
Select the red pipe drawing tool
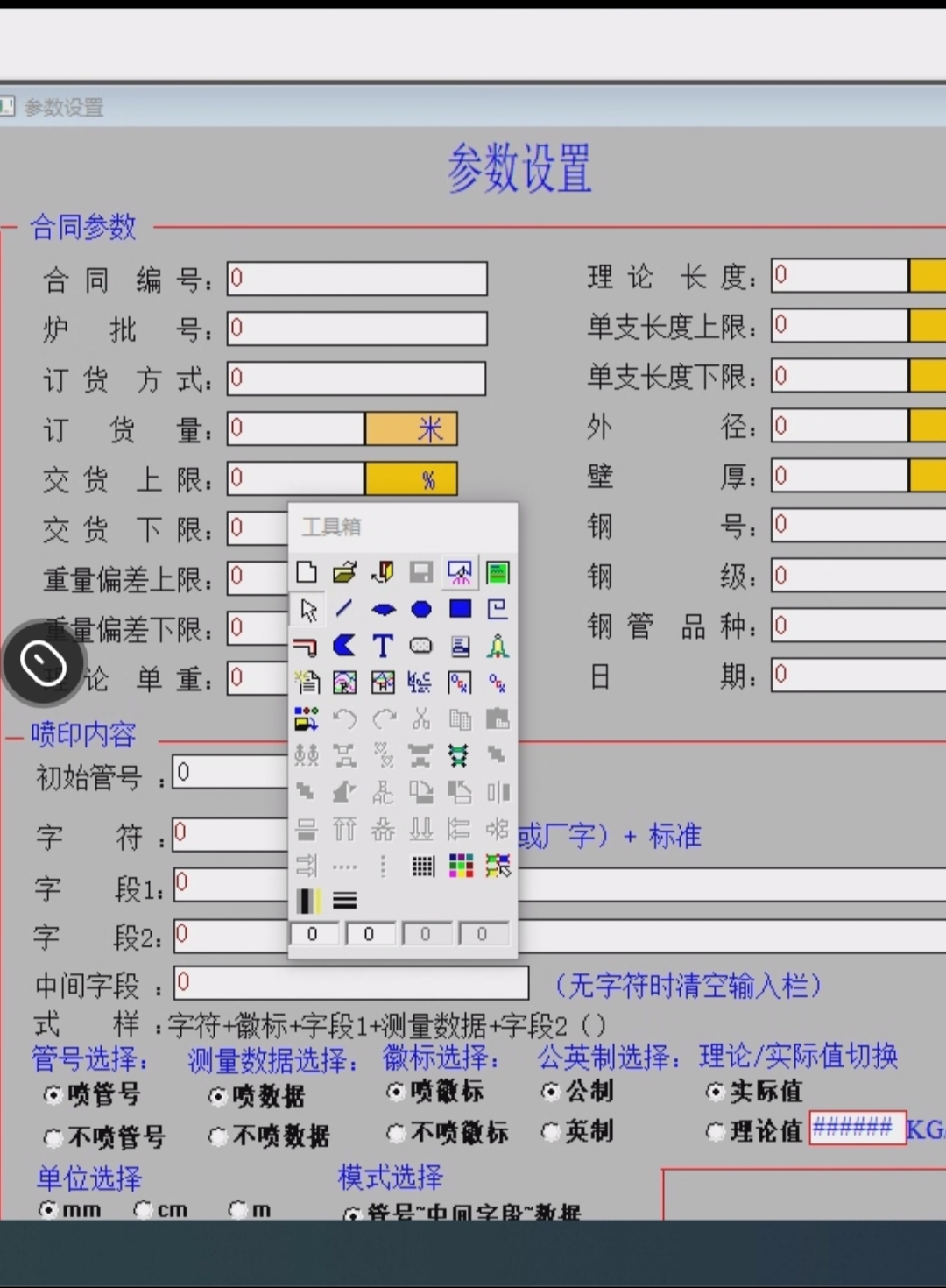[306, 647]
